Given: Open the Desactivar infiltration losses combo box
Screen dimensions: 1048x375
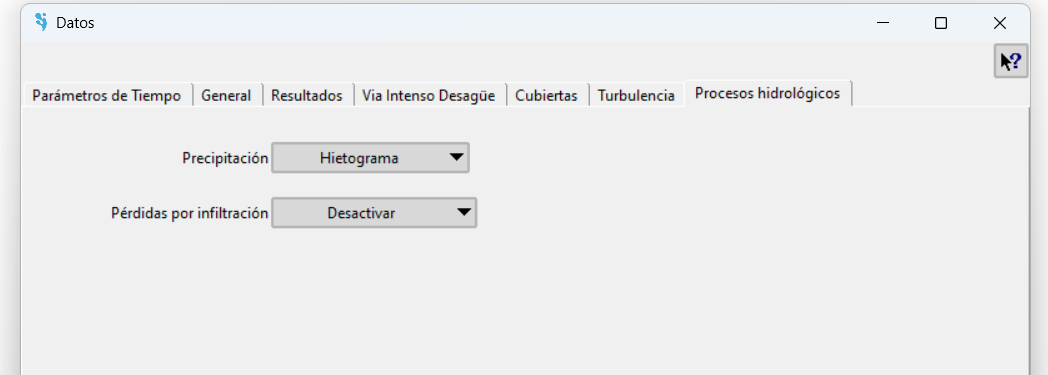Looking at the screenshot, I should (x=374, y=213).
